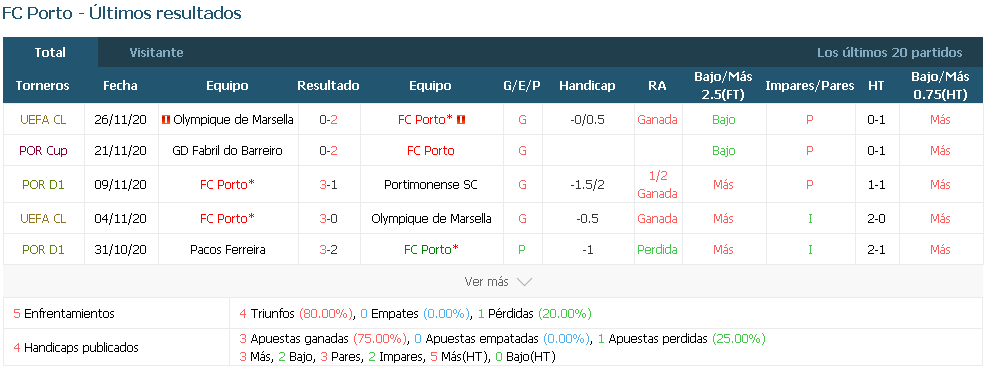Open the UEFA CL tournament link dated 26/11/20
This screenshot has width=1000, height=375.
43,120
